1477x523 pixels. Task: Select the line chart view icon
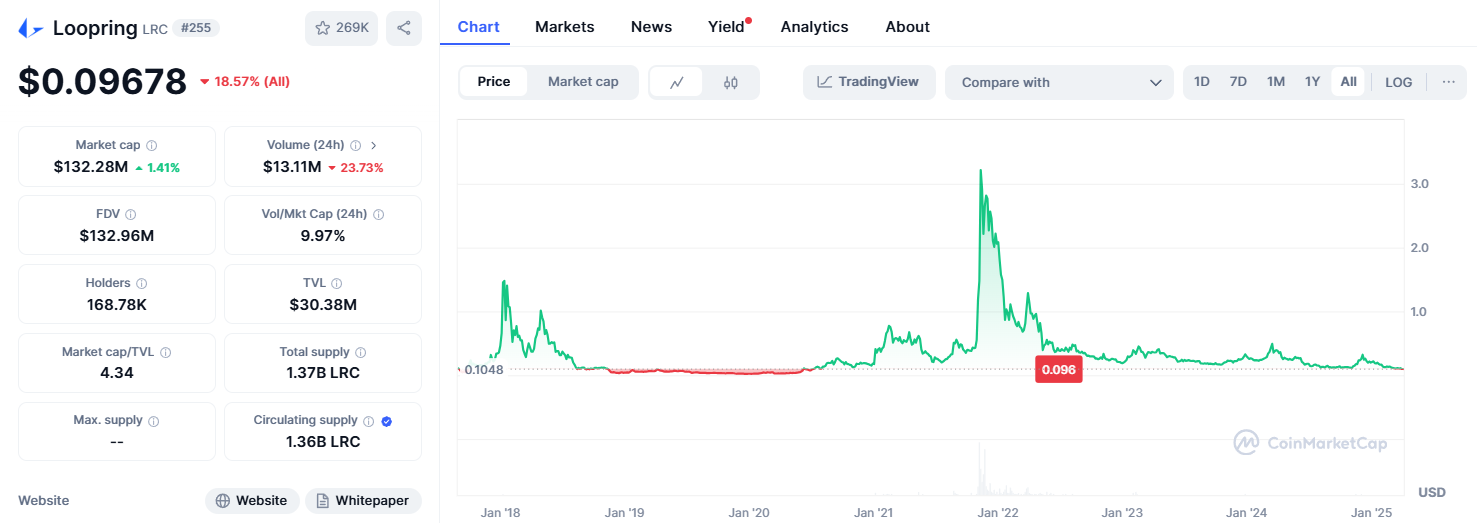click(677, 82)
